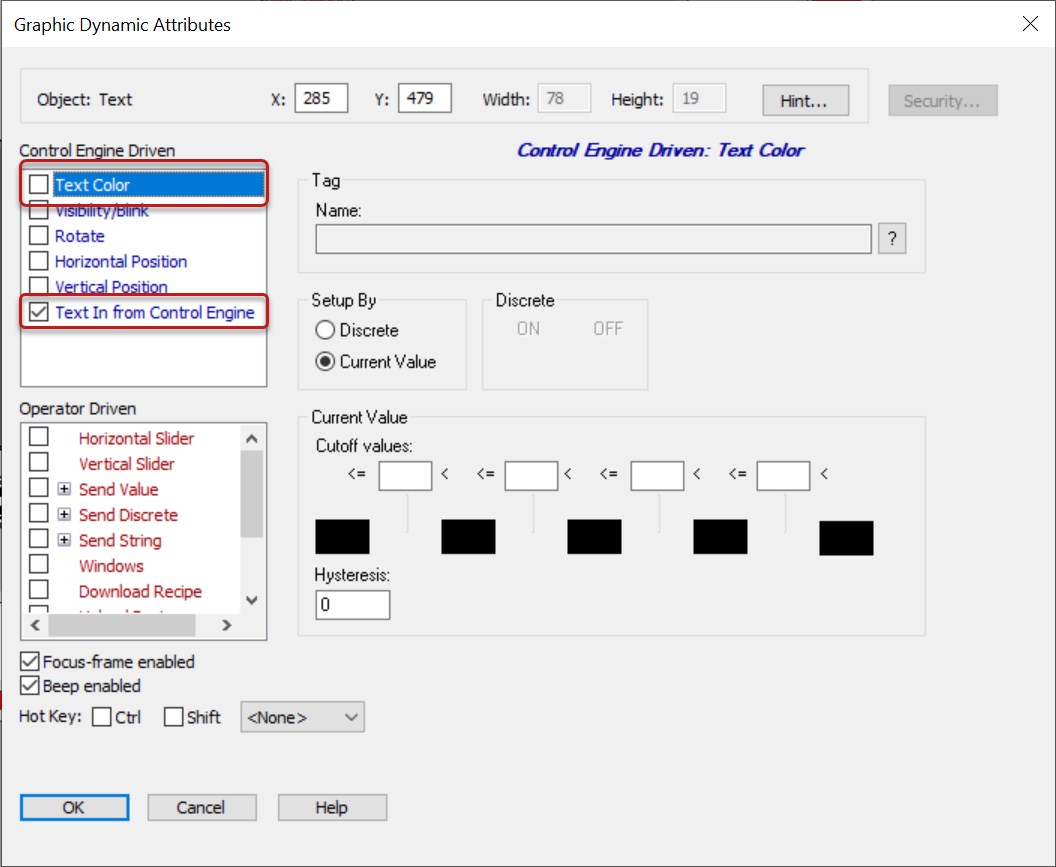Choose the Current Value radio option
Screen dimensions: 1056x867
[325, 362]
